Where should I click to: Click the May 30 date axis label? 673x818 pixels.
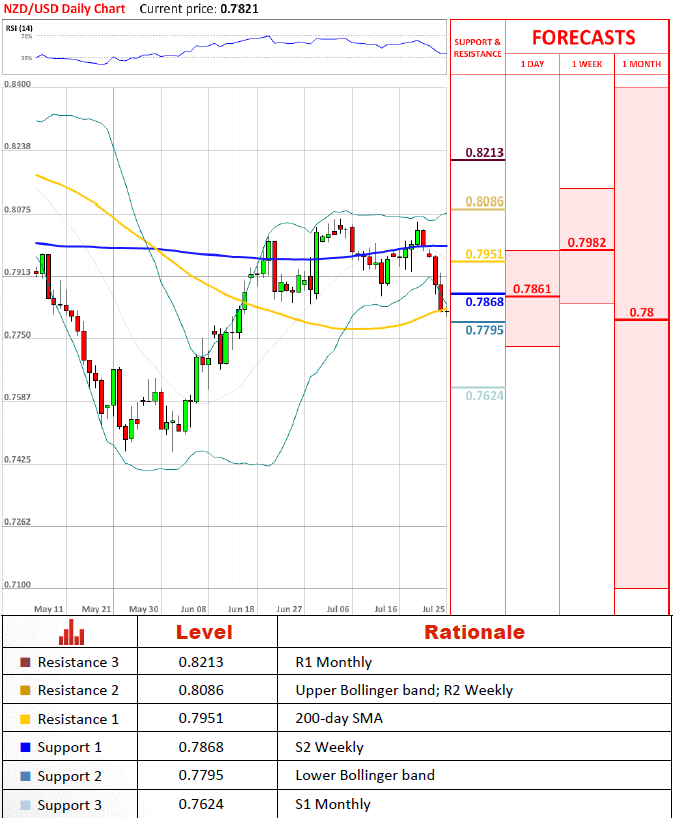(143, 609)
